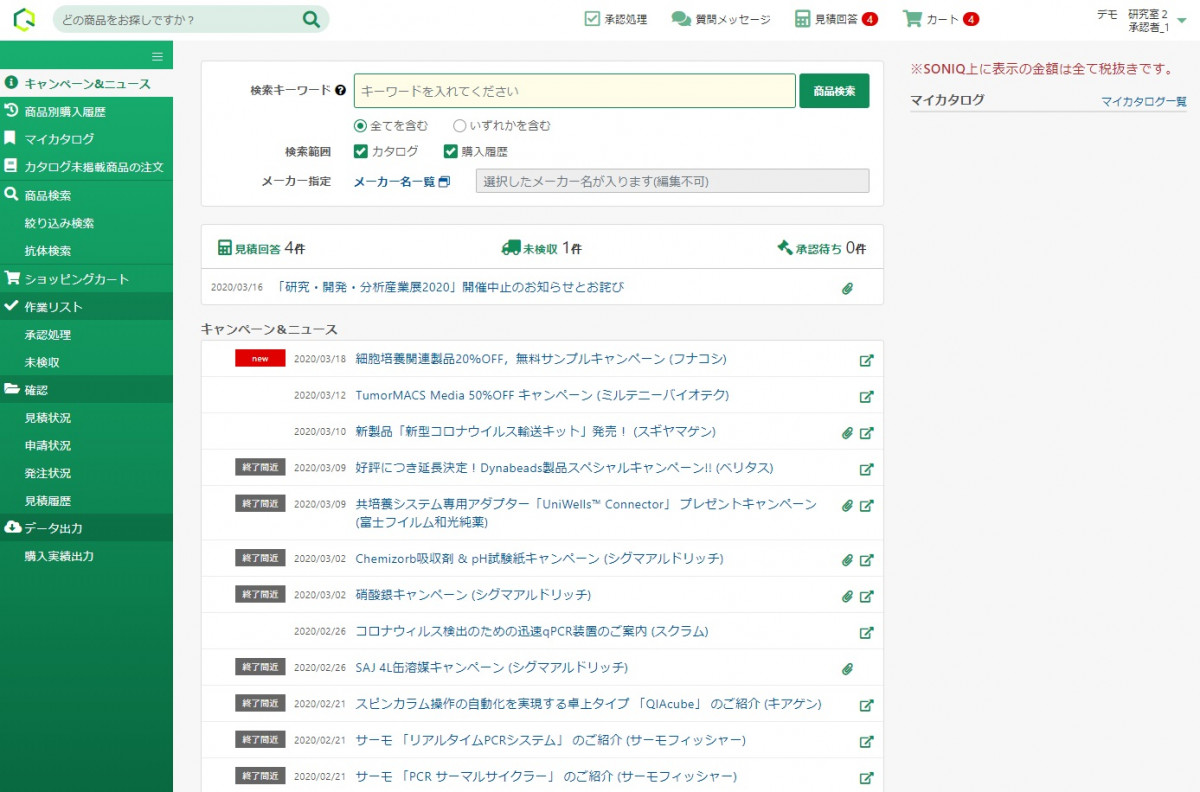This screenshot has height=792, width=1200.
Task: Uncheck the 購入履歴 search scope checkbox
Action: (x=451, y=152)
